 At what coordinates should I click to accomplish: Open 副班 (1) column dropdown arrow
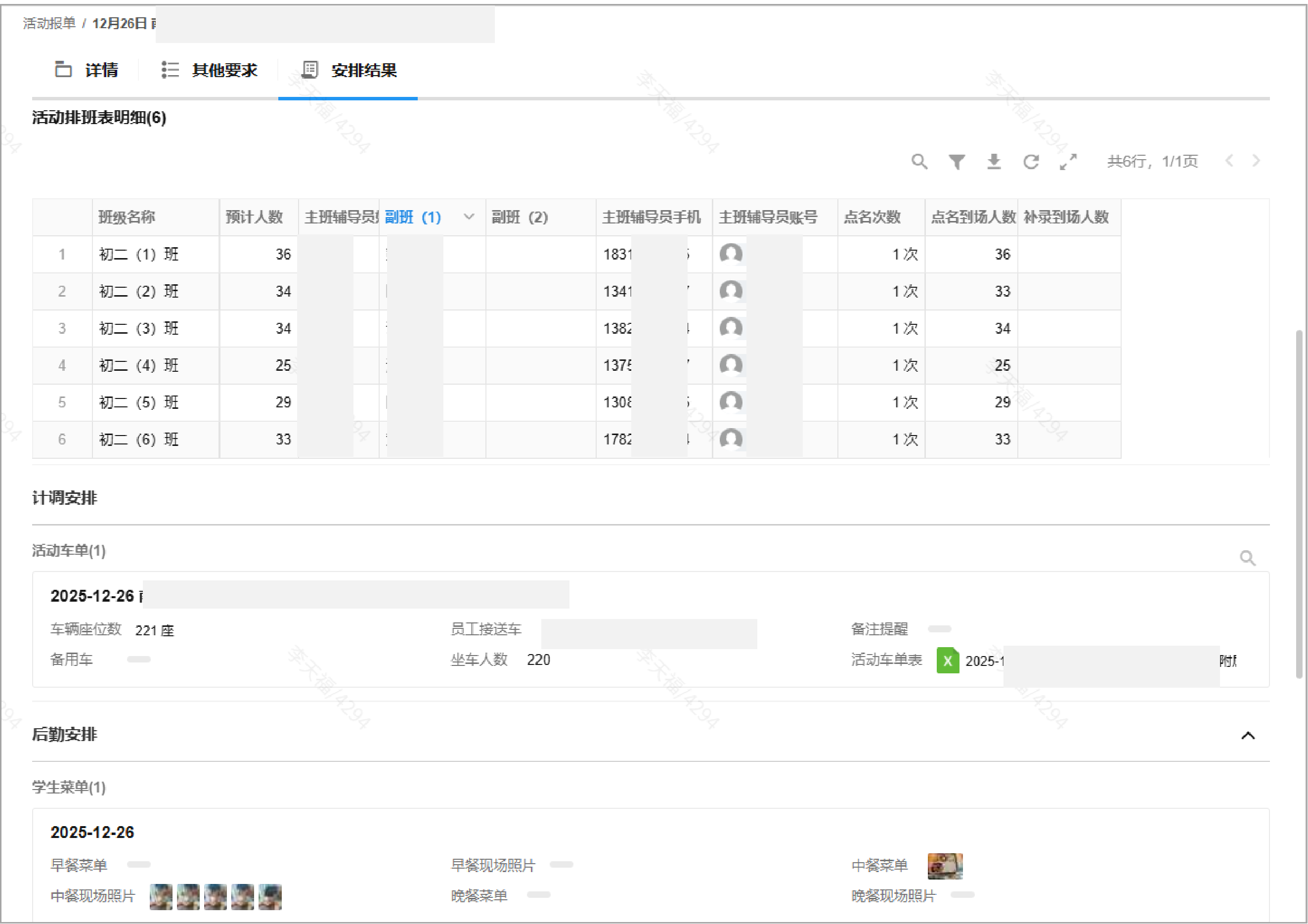(469, 217)
